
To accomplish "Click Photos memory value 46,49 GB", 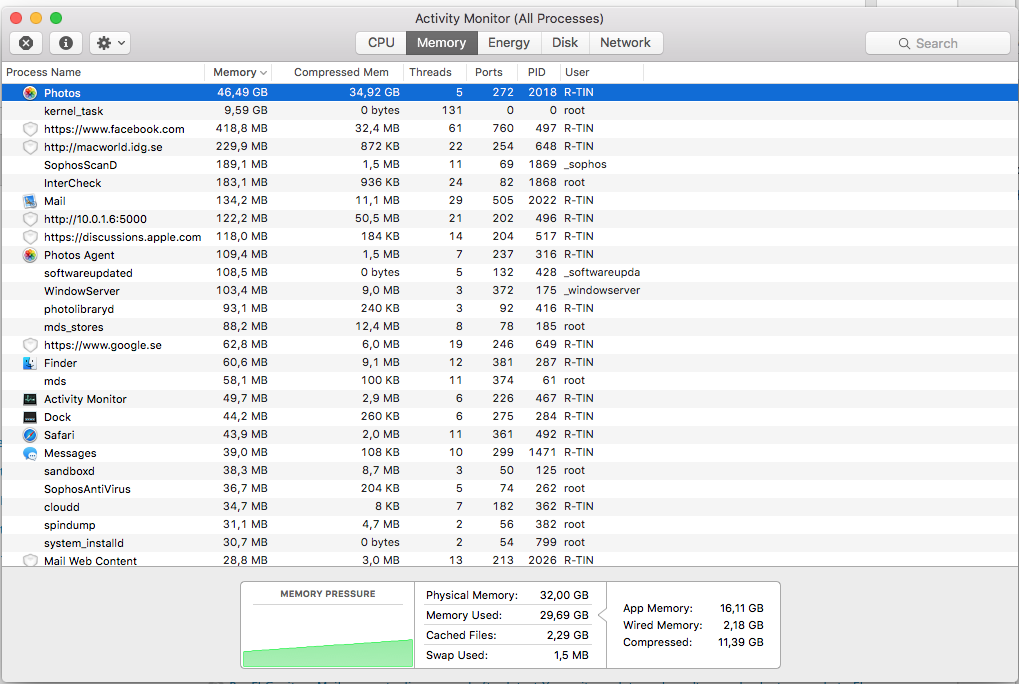I will coord(242,92).
